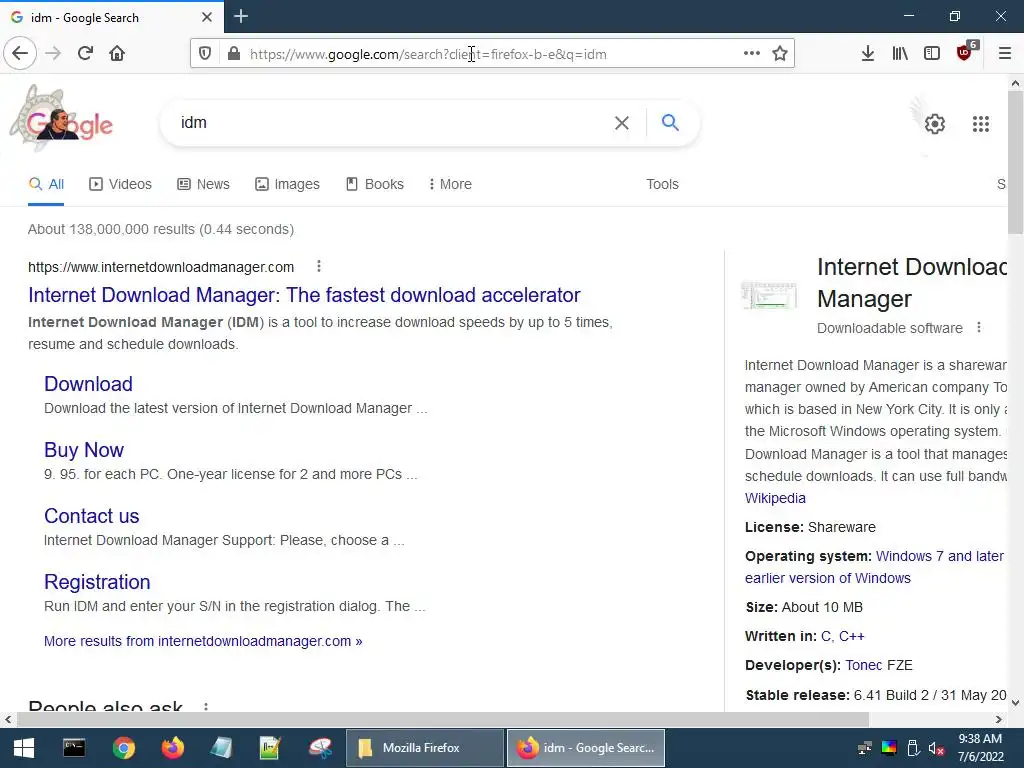
Task: Switch to News results
Action: [x=203, y=184]
